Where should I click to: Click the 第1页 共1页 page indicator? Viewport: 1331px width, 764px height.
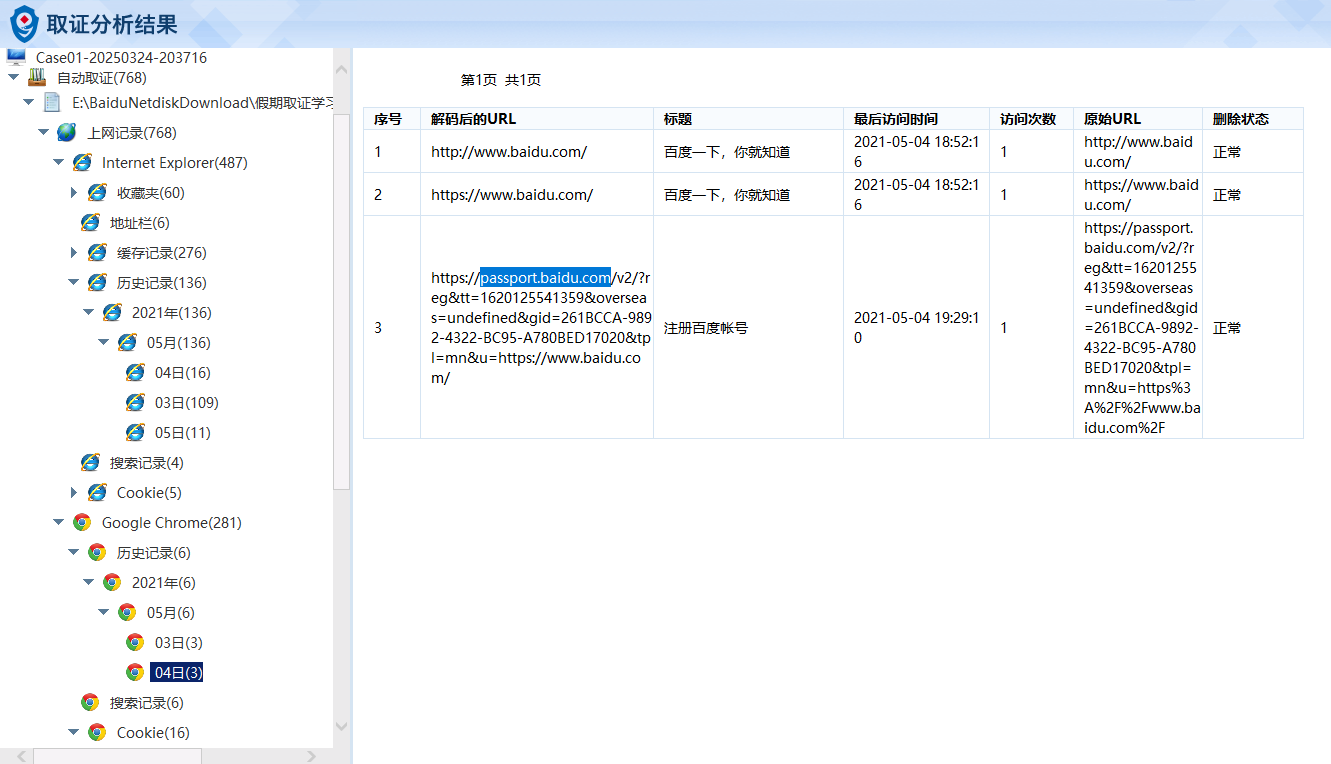[501, 80]
